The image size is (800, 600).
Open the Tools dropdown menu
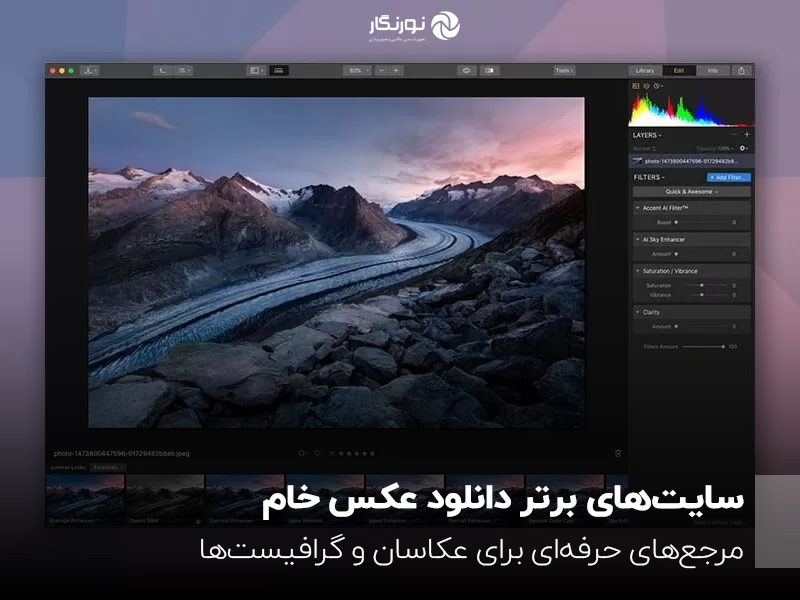[564, 70]
